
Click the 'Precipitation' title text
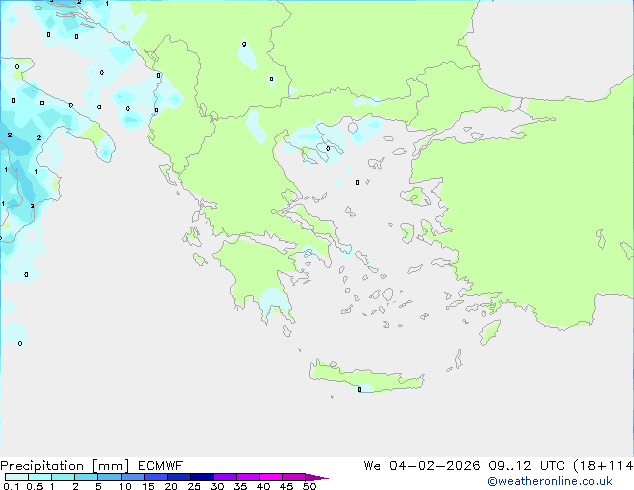42,466
